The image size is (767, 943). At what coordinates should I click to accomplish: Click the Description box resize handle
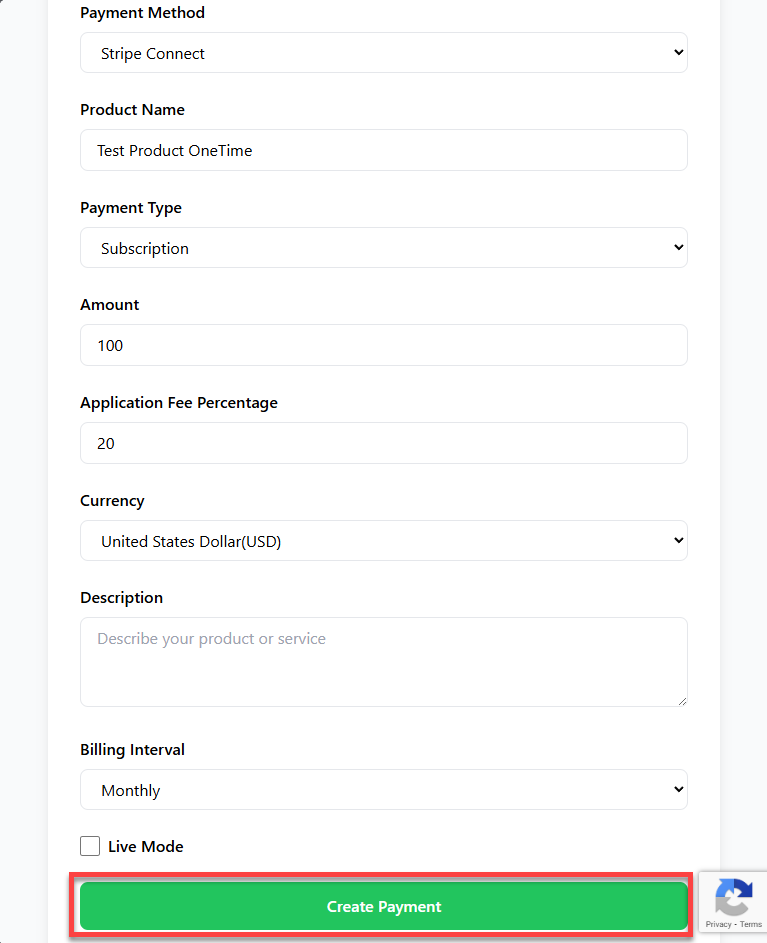click(682, 701)
